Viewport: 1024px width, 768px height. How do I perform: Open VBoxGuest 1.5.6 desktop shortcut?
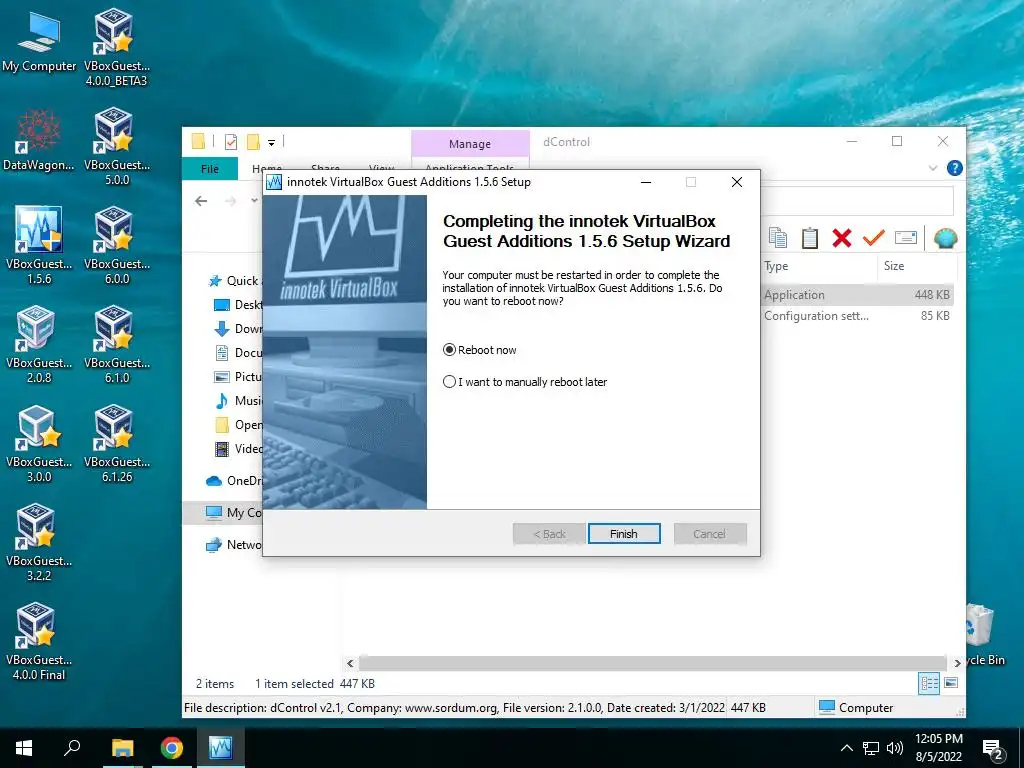pyautogui.click(x=39, y=245)
